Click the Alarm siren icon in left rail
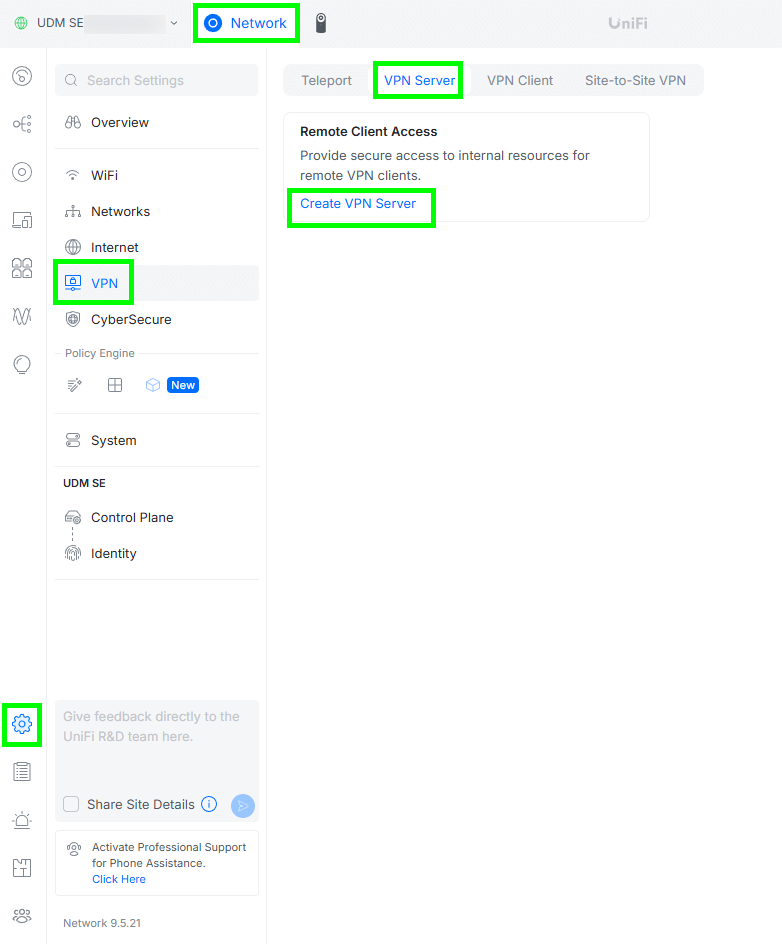This screenshot has height=944, width=782. click(22, 820)
